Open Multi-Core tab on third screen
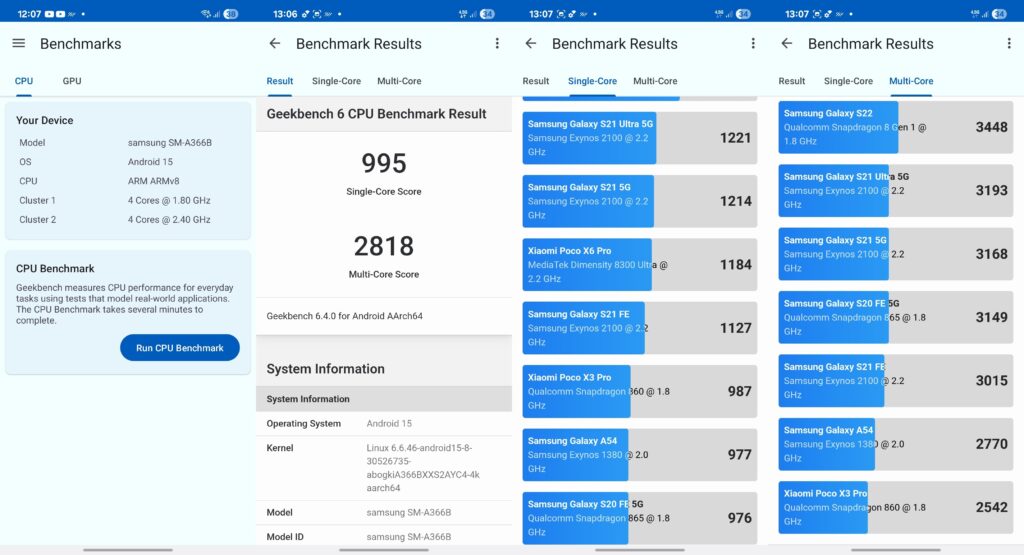The width and height of the screenshot is (1024, 555). coord(655,81)
